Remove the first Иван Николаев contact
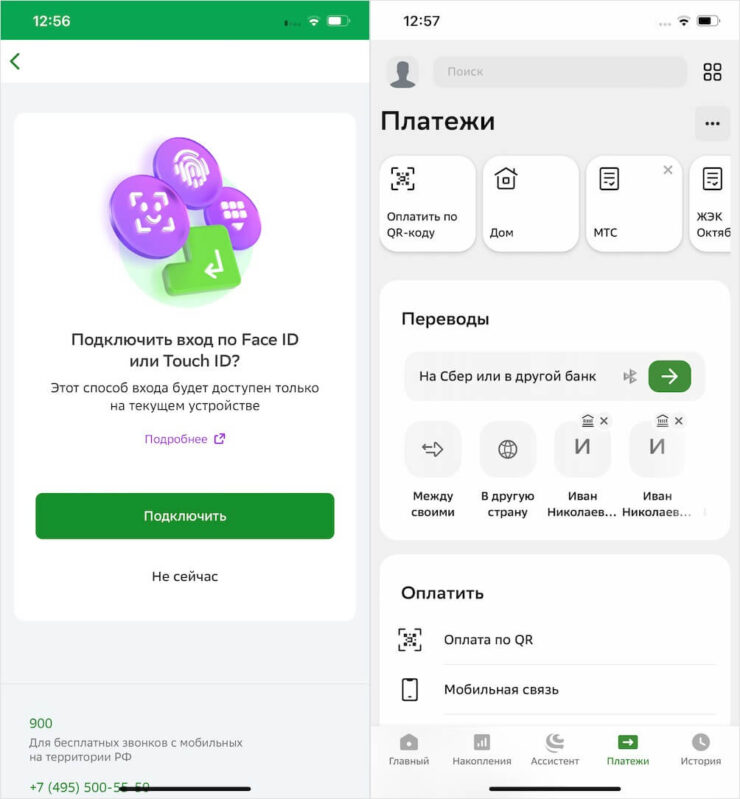Image resolution: width=740 pixels, height=799 pixels. [604, 421]
